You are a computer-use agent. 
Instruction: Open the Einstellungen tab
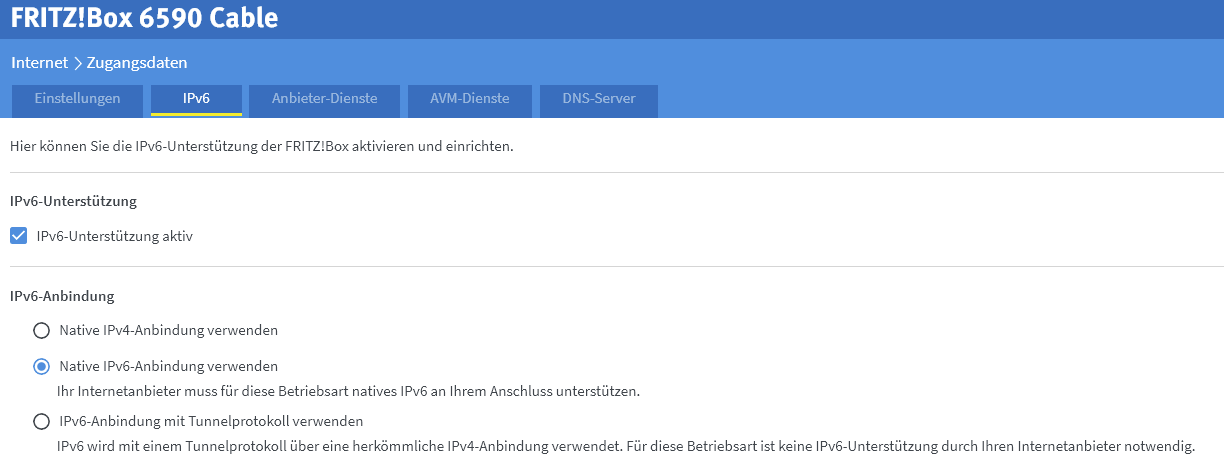77,100
